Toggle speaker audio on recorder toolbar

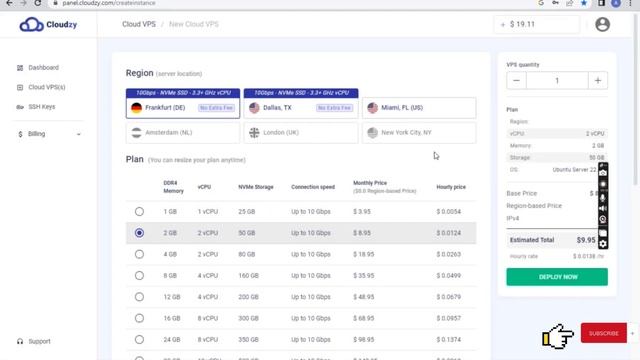pyautogui.click(x=603, y=209)
